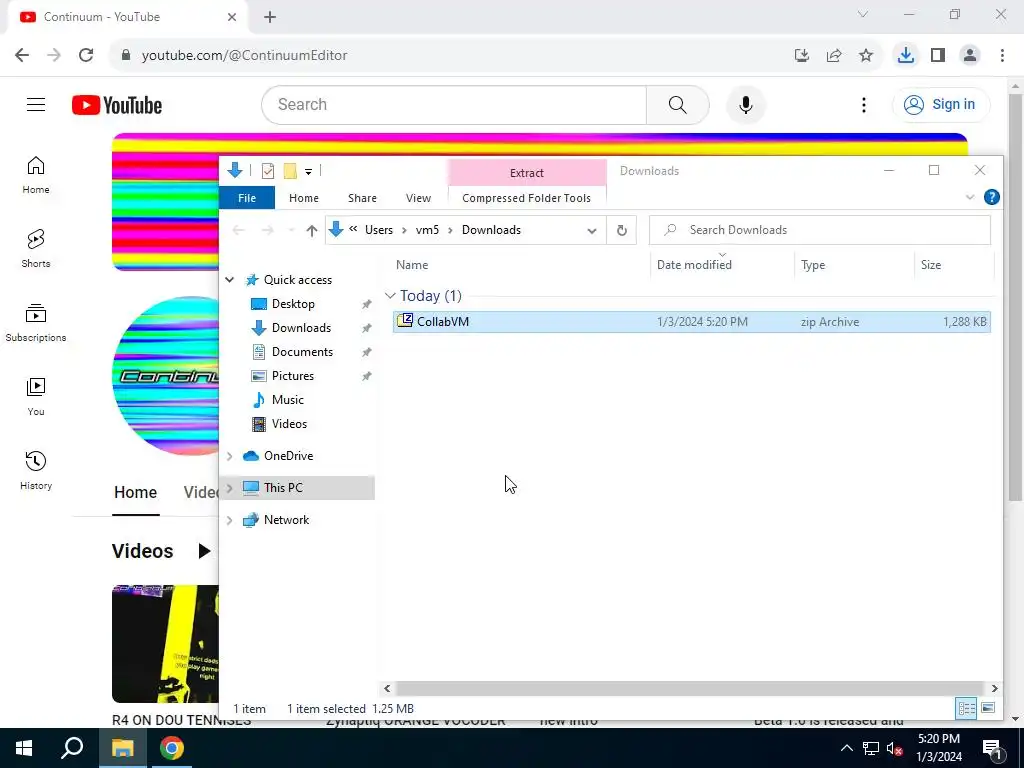Reload the YouTube page

(86, 56)
